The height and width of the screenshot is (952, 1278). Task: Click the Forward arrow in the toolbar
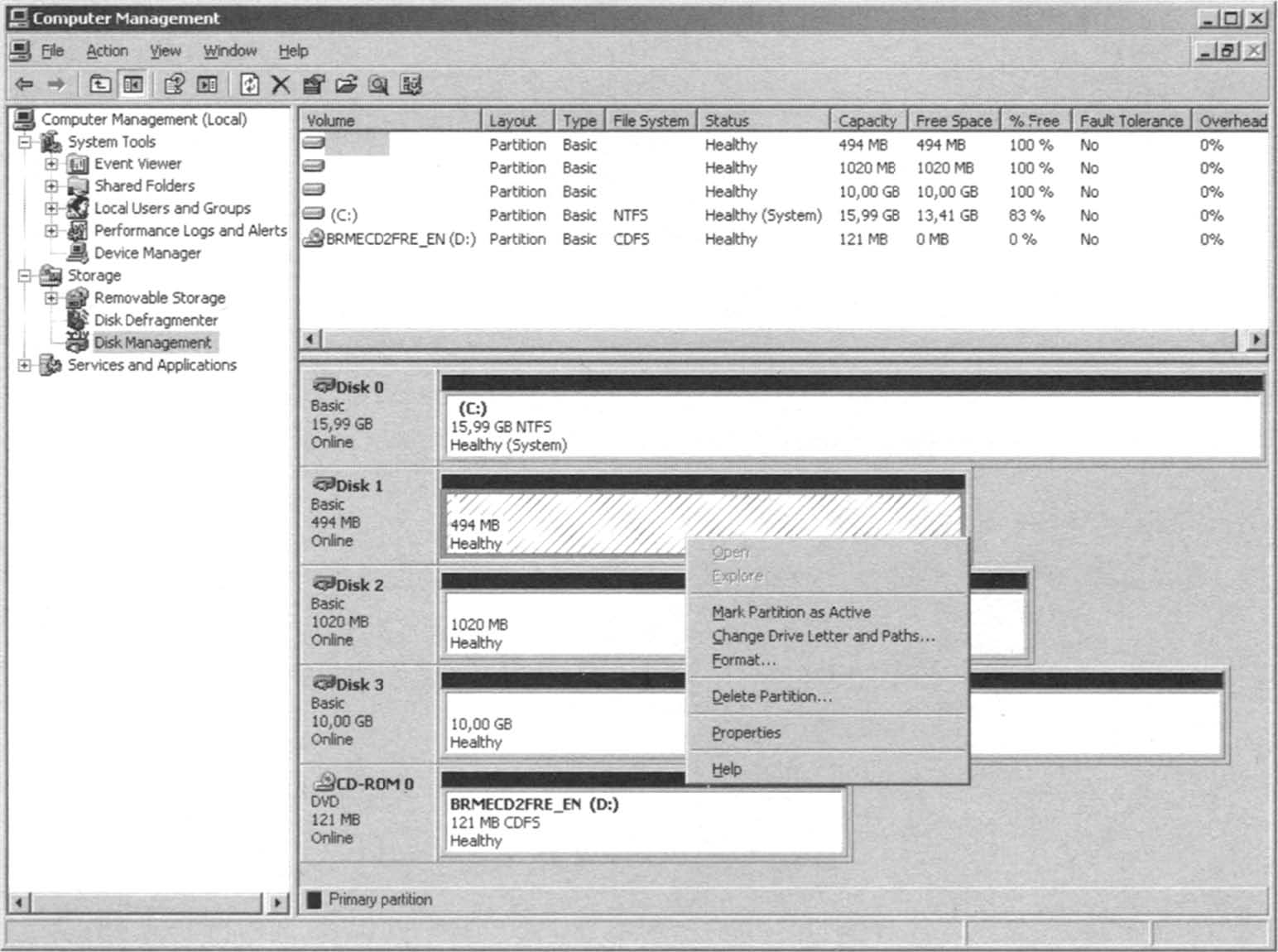(x=55, y=84)
